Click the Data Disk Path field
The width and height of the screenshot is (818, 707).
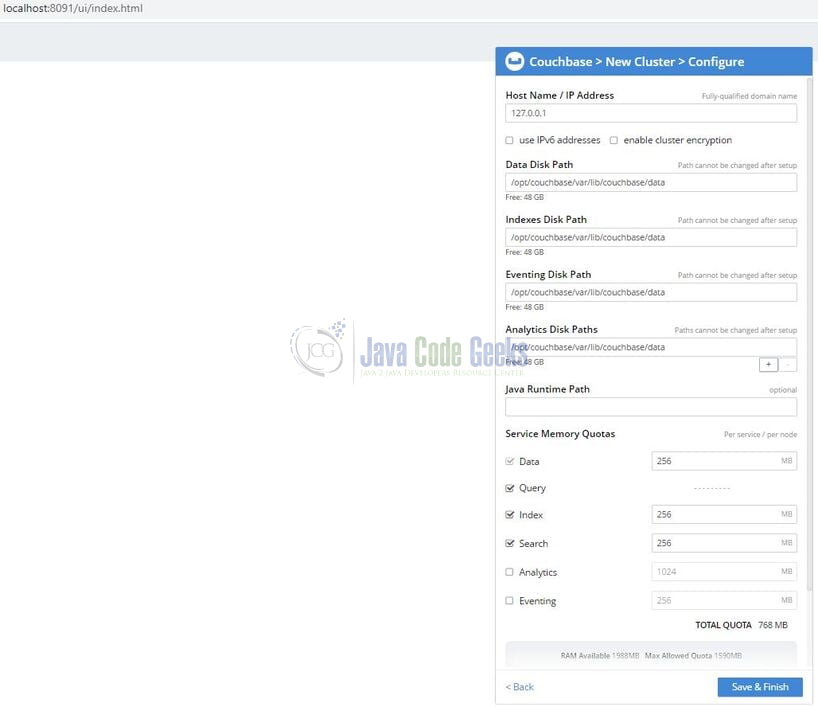coord(650,181)
